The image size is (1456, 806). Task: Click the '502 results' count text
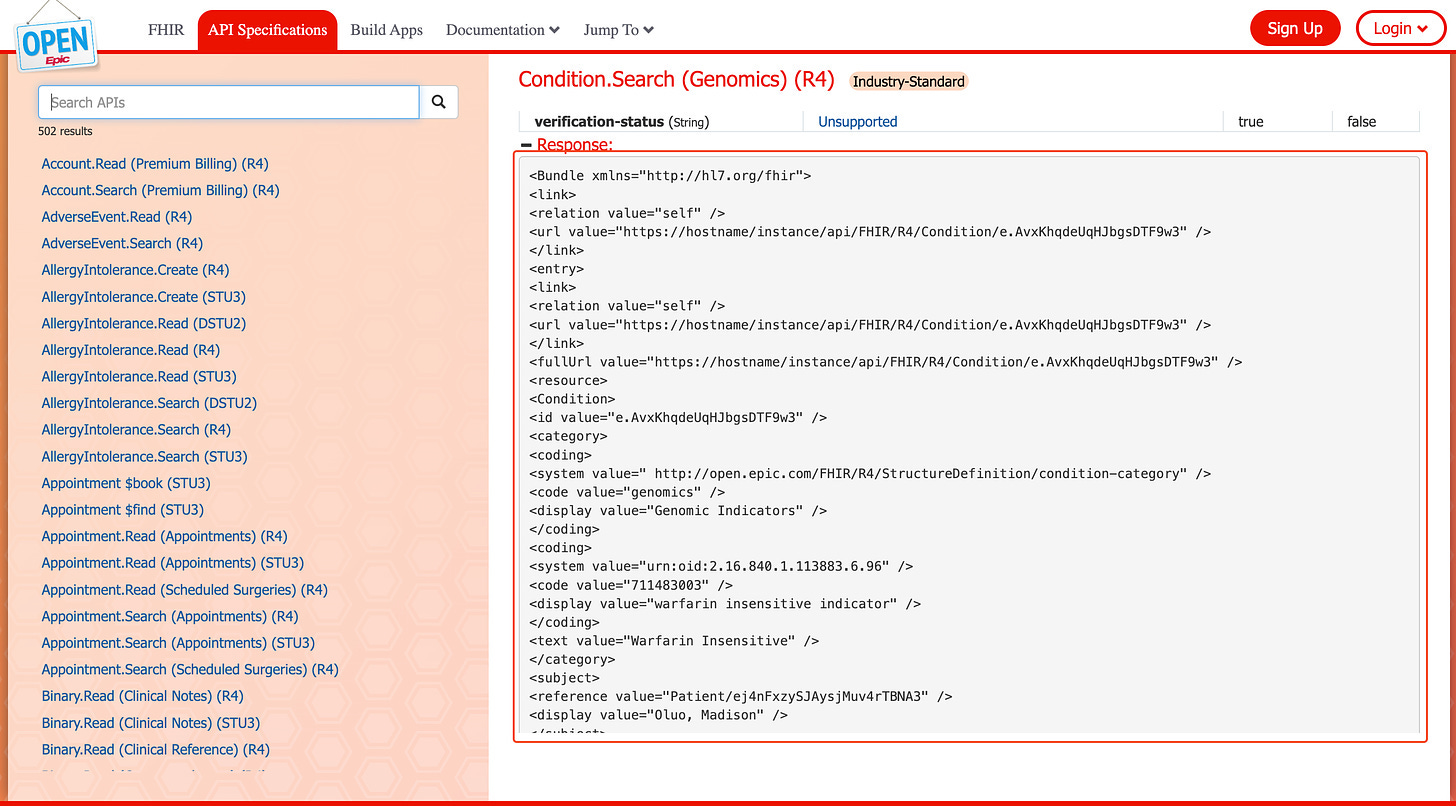(x=66, y=131)
